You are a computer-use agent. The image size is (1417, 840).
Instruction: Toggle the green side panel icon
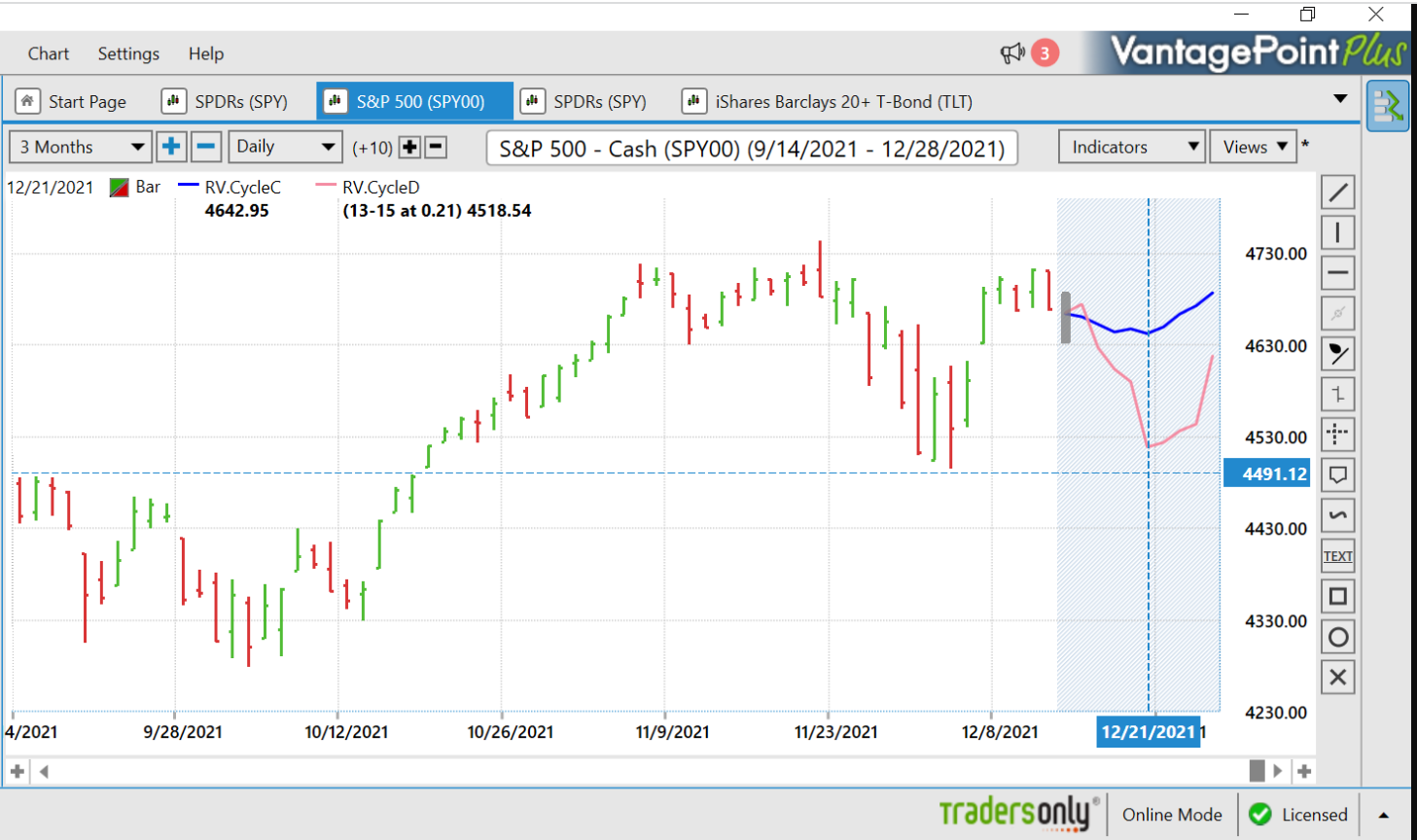coord(1388,106)
